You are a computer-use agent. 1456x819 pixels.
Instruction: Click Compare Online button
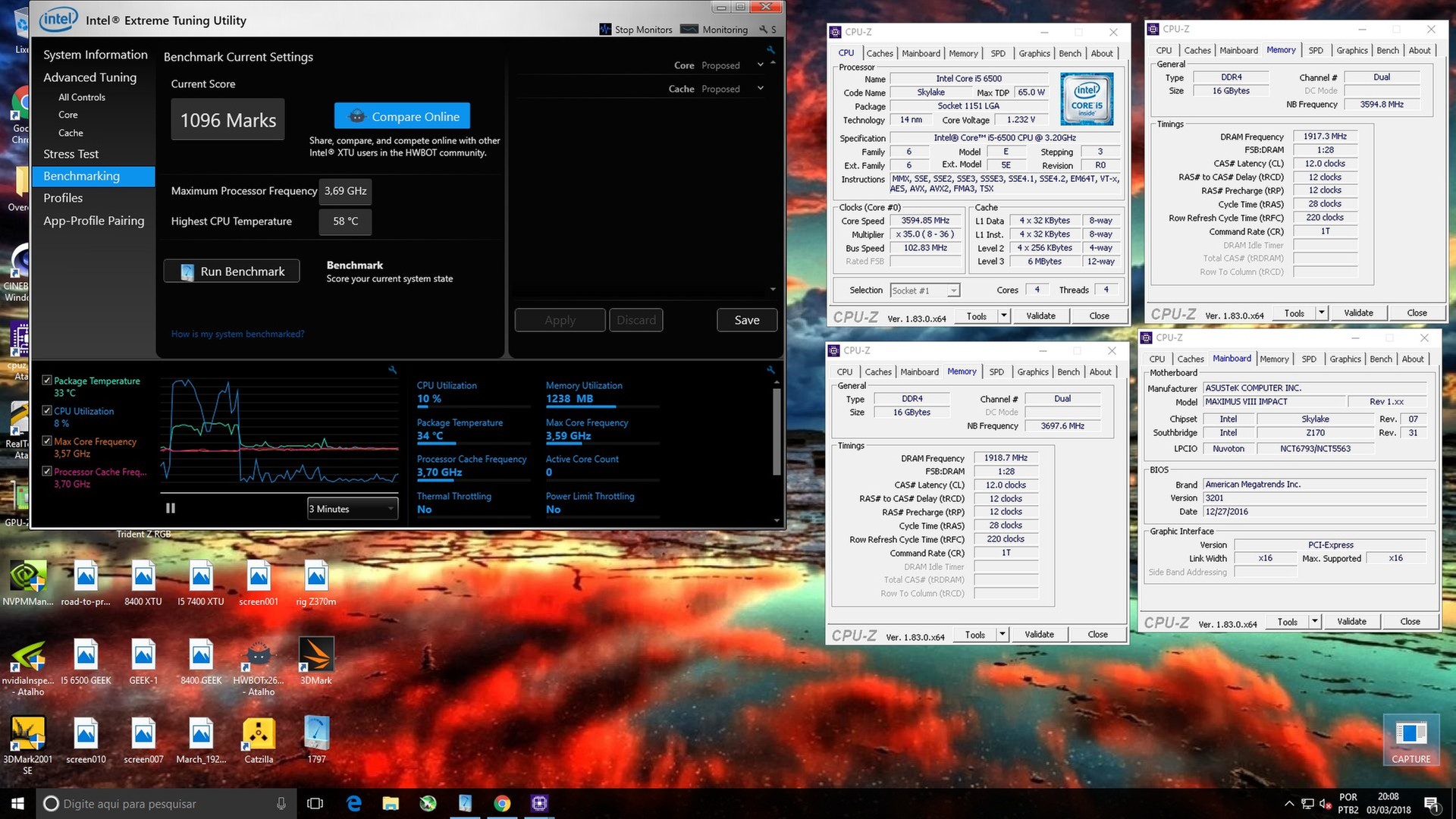402,116
